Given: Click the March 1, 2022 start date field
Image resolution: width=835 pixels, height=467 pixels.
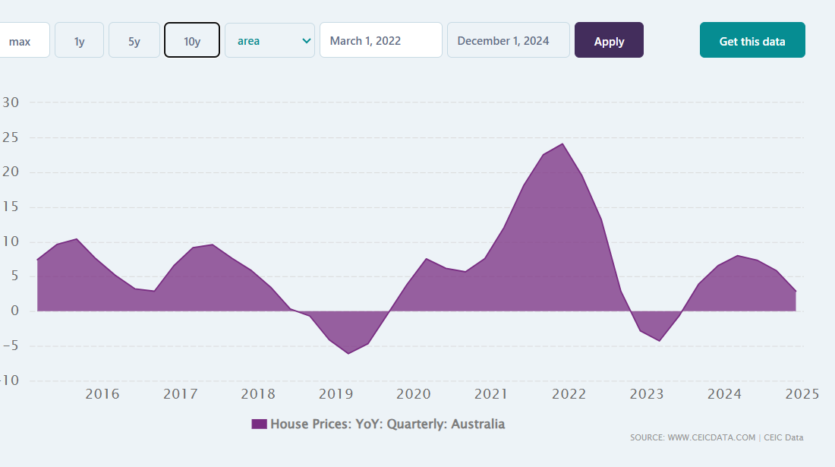Looking at the screenshot, I should tap(380, 41).
